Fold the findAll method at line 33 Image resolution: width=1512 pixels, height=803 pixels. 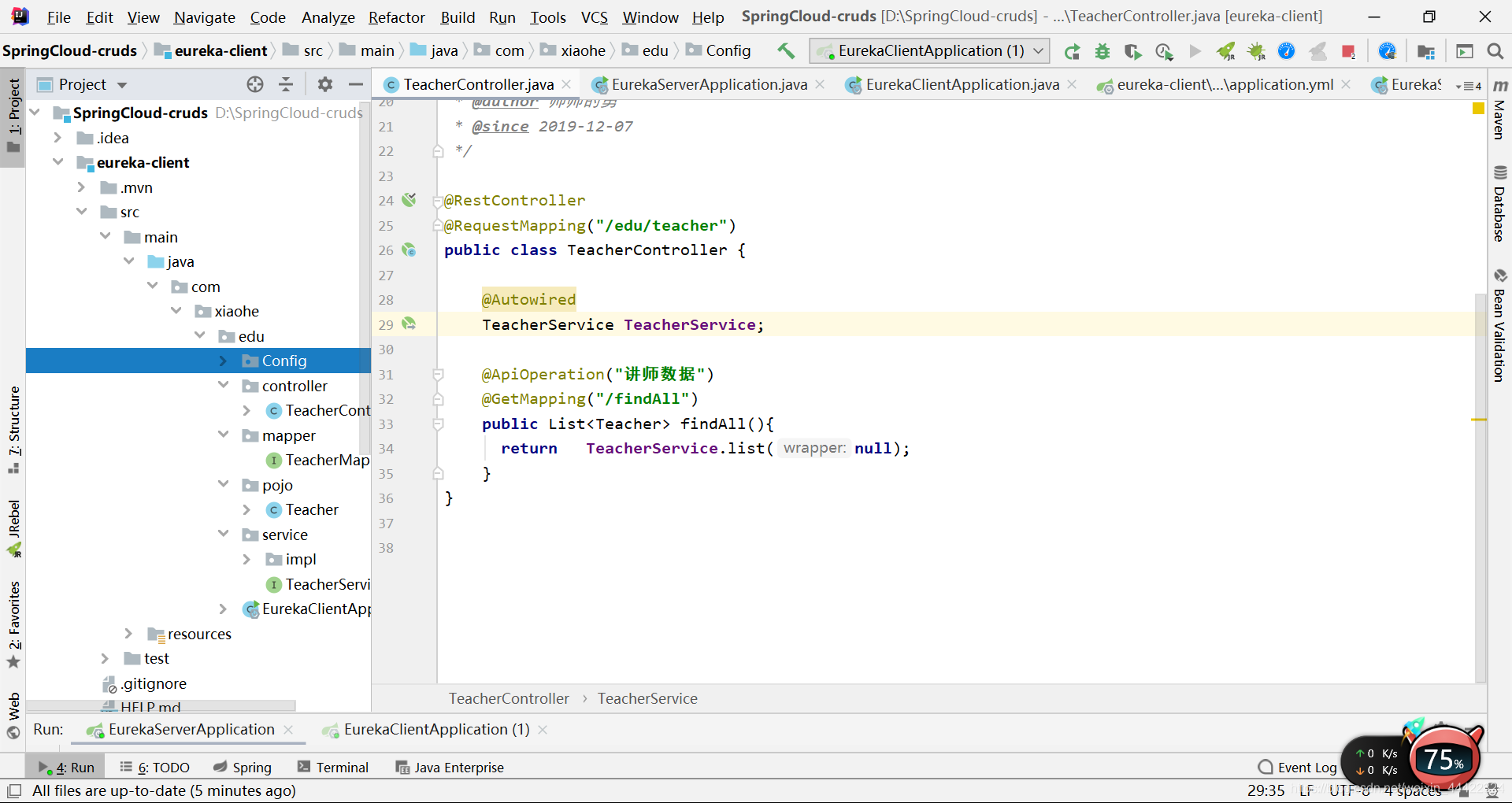coord(438,424)
